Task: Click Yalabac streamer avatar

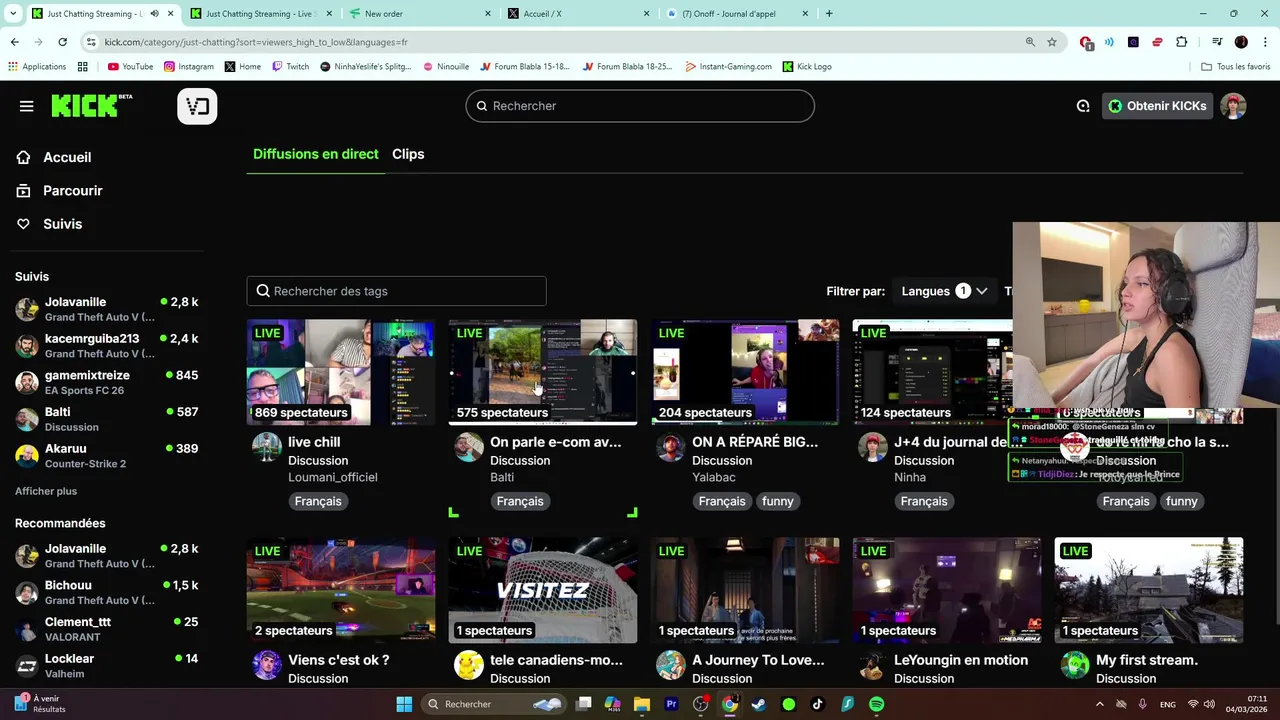Action: click(x=671, y=447)
